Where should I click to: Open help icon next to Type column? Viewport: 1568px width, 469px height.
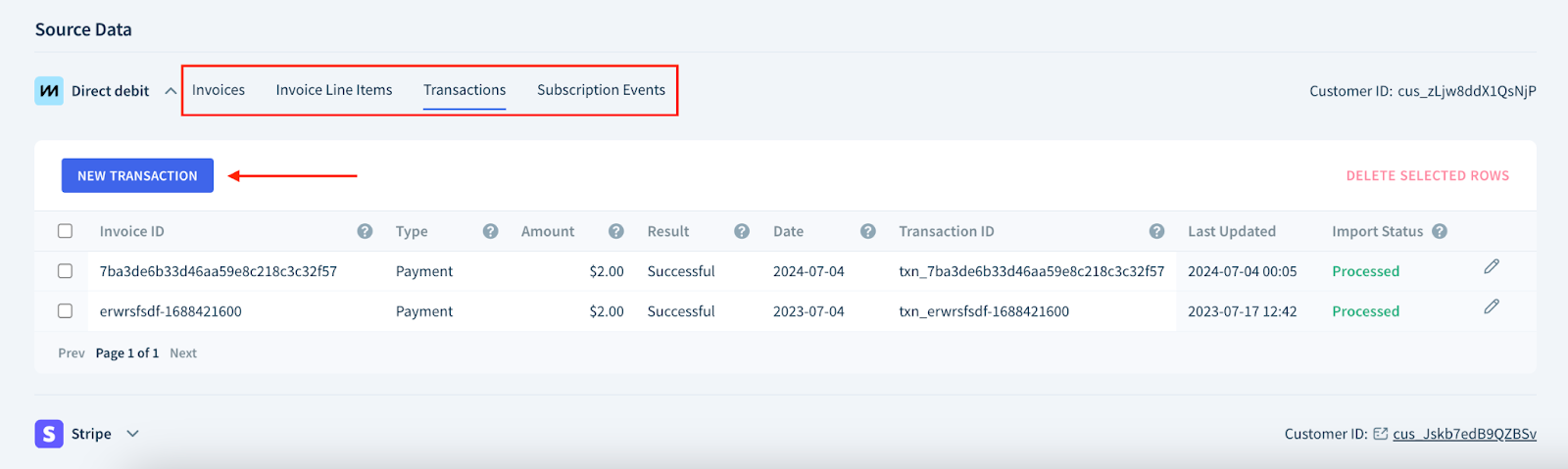(490, 231)
